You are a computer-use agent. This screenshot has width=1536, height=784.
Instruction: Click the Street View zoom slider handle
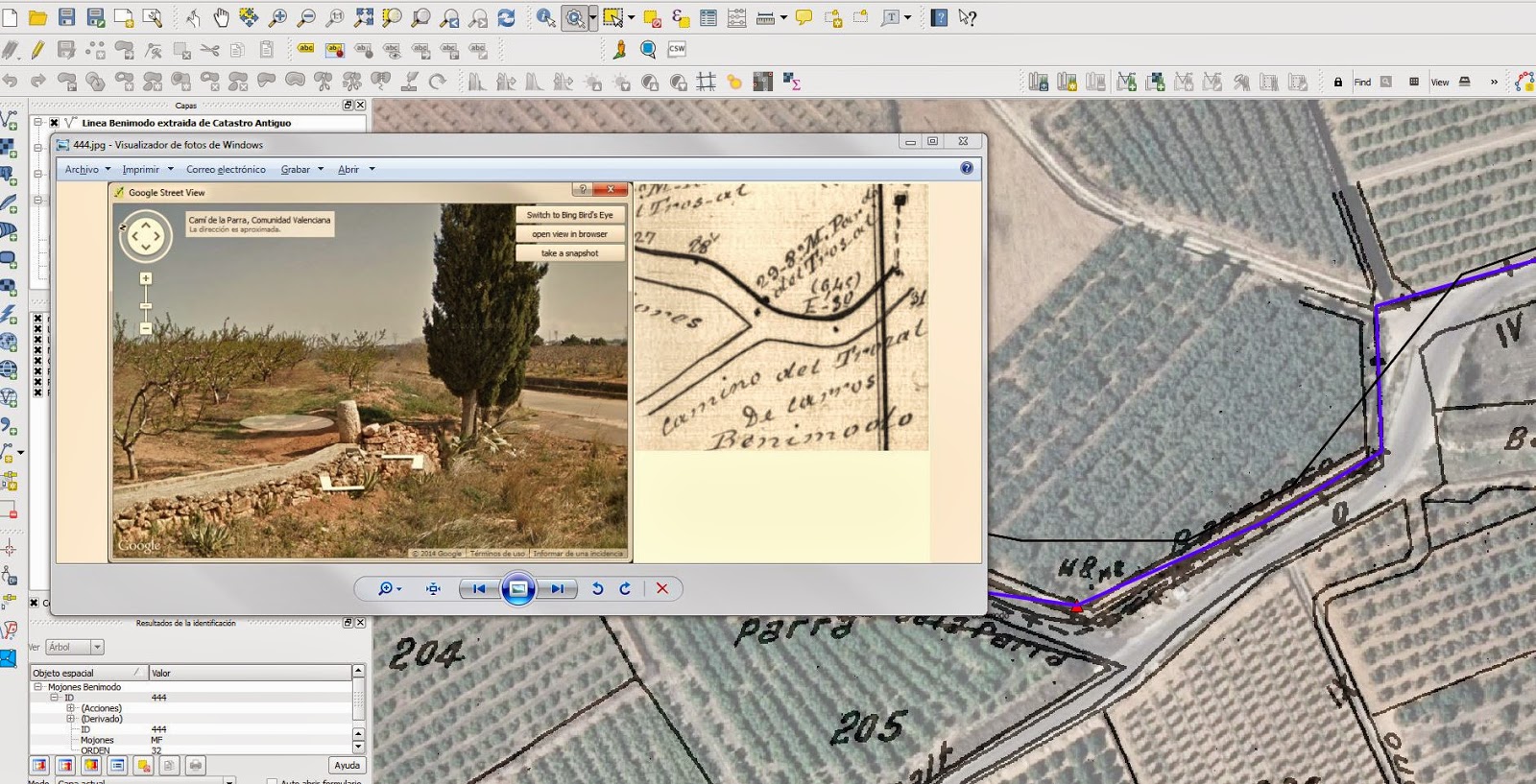146,306
